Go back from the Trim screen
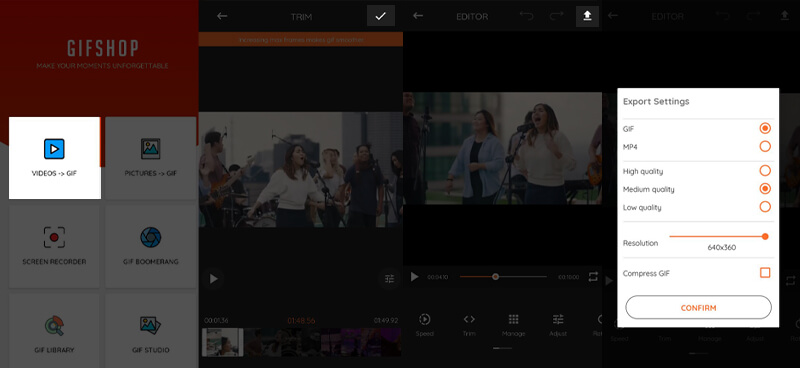The height and width of the screenshot is (368, 800). coord(221,16)
